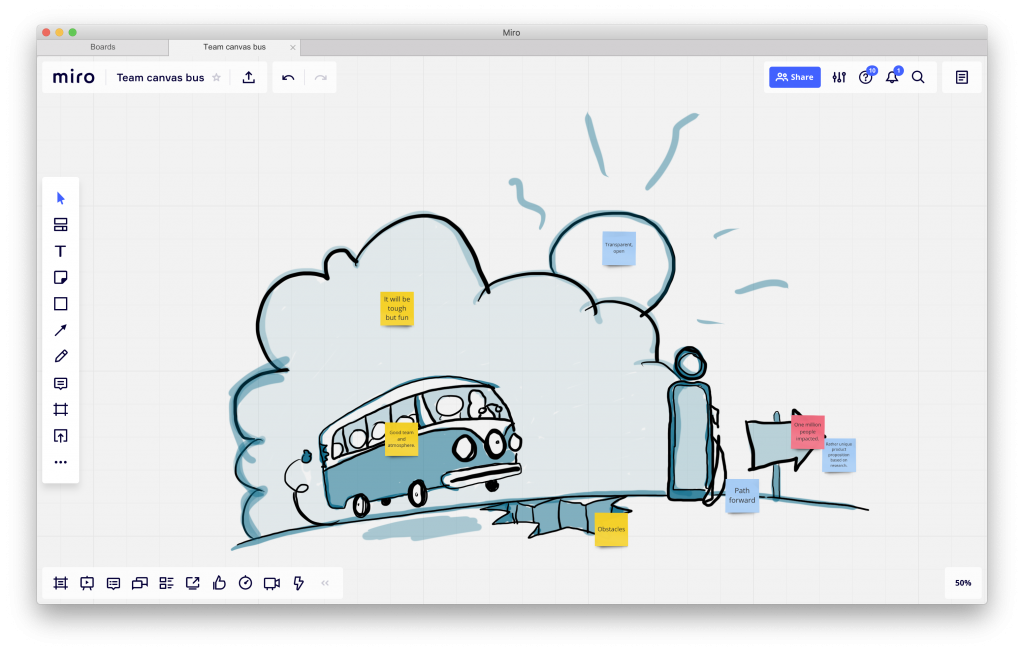The height and width of the screenshot is (653, 1024).
Task: Click the board title Team canvas bus
Action: [x=160, y=78]
